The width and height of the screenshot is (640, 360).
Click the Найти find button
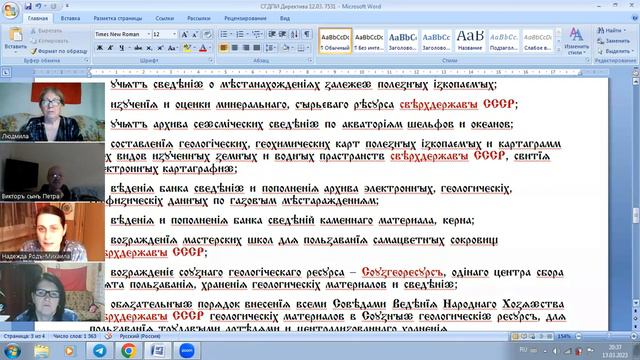[x=611, y=30]
